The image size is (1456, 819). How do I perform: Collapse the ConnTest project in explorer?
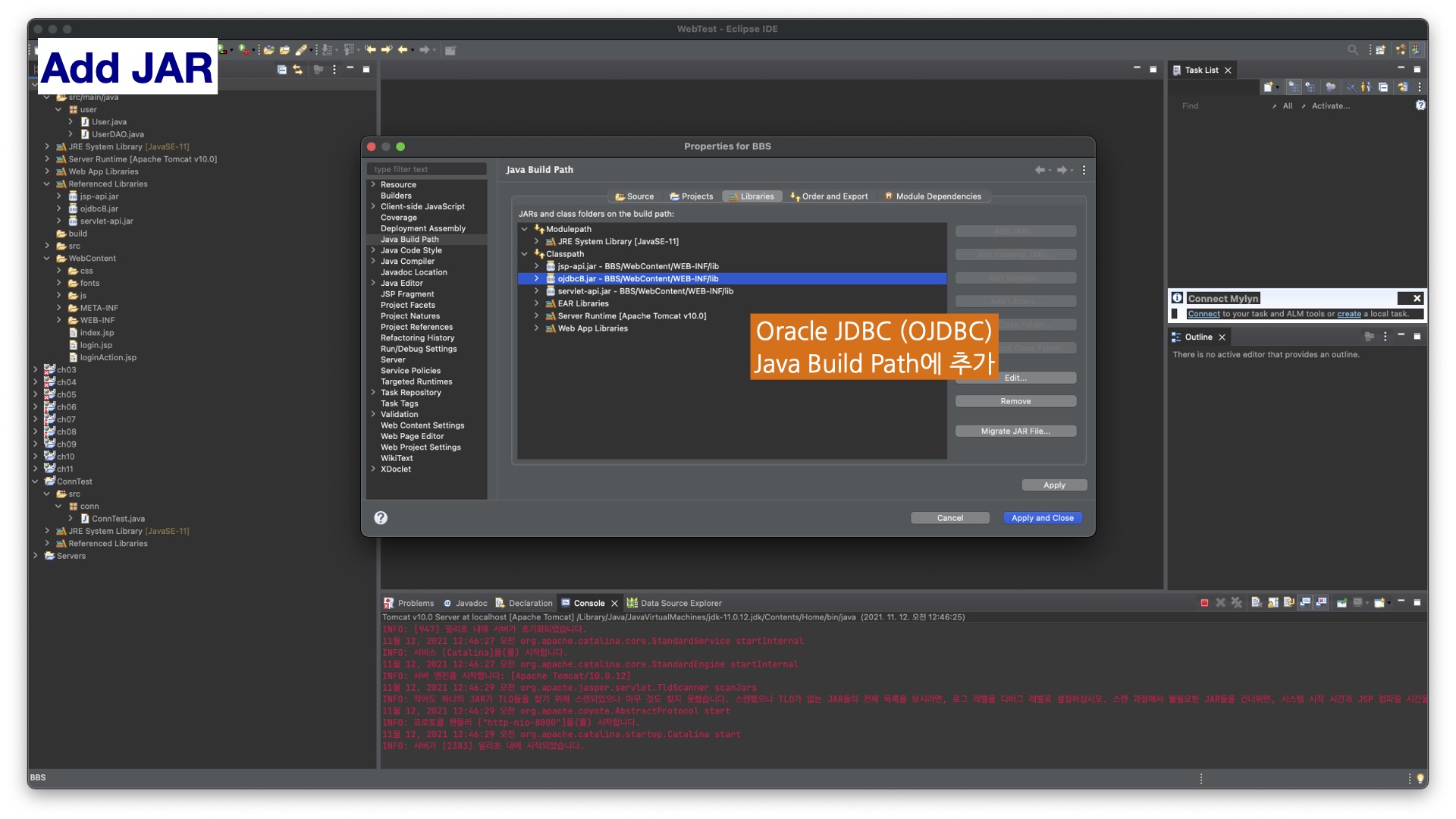[x=35, y=482]
